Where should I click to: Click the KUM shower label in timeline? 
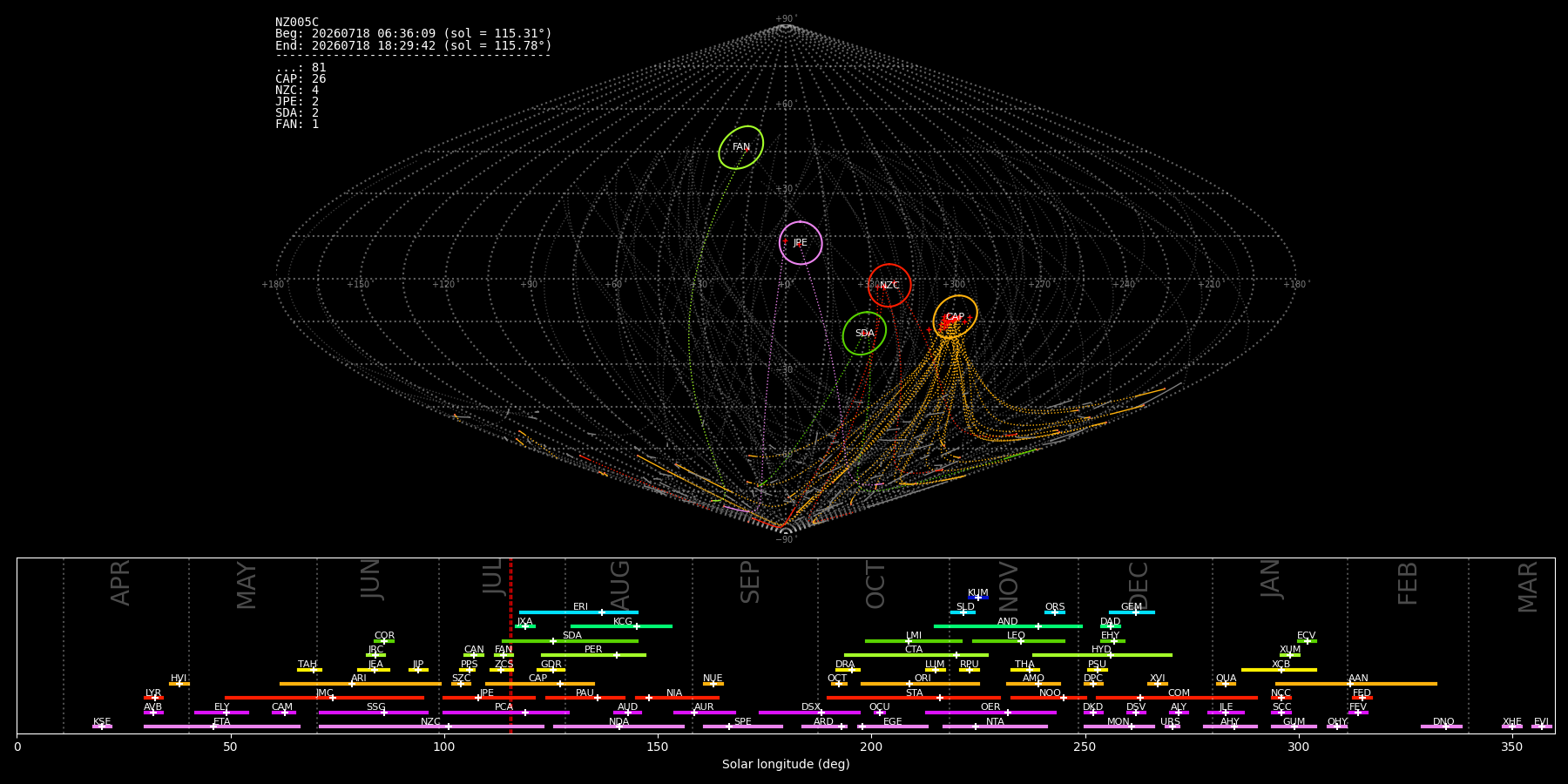tap(978, 593)
